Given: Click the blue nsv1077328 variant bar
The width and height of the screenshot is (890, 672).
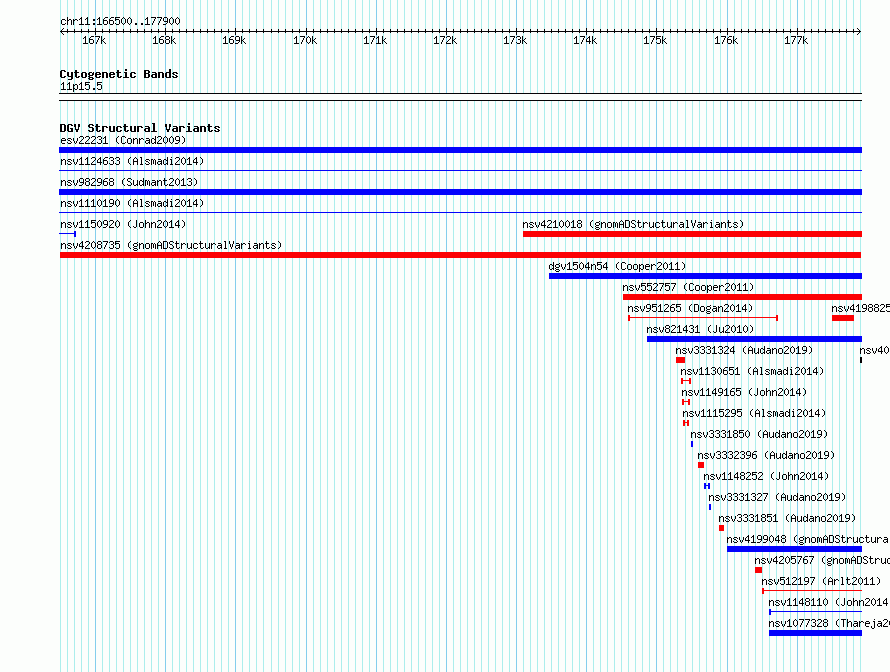Looking at the screenshot, I should click(815, 633).
